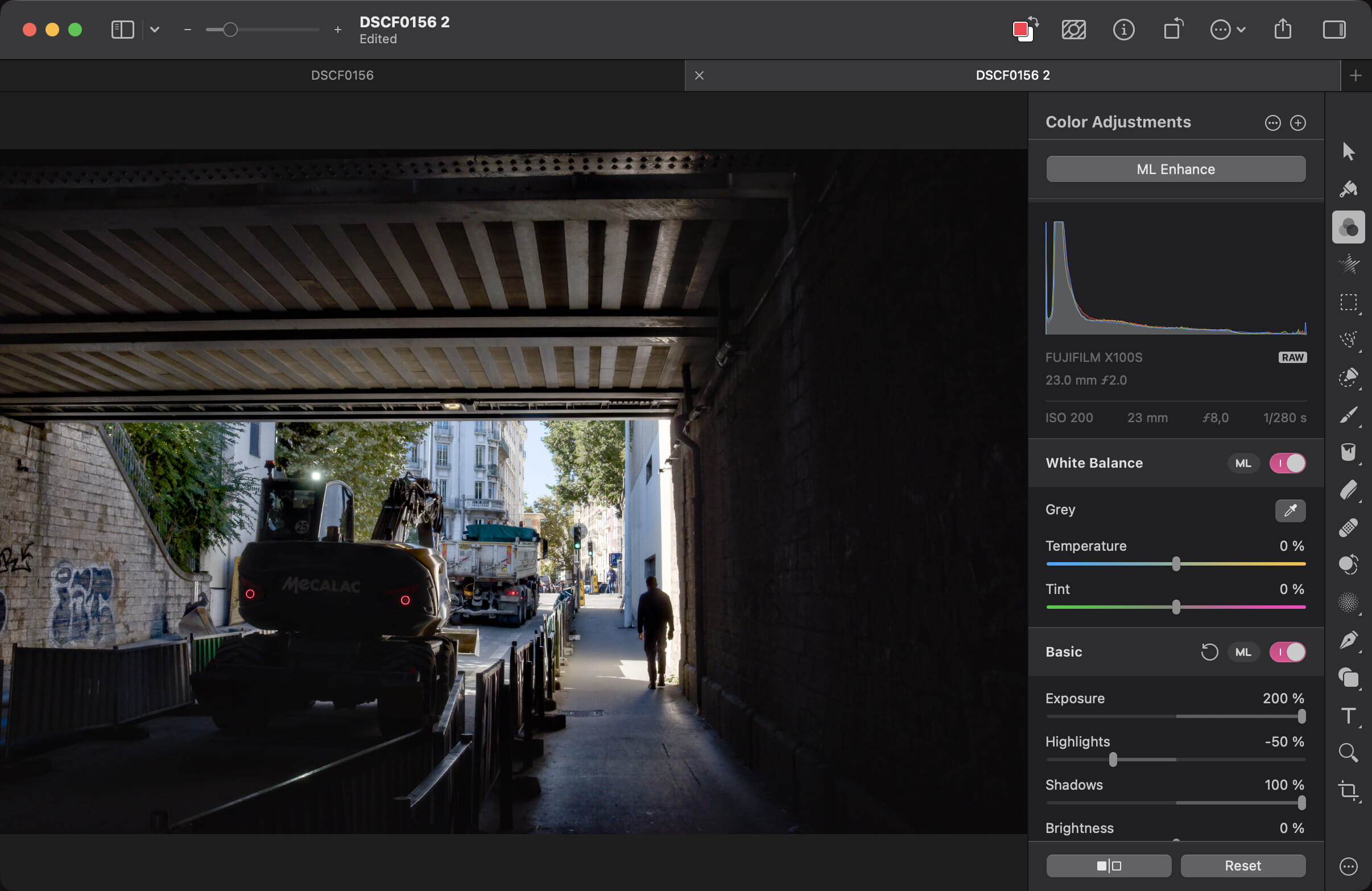Select the Zoom magnifier tool

(1348, 752)
